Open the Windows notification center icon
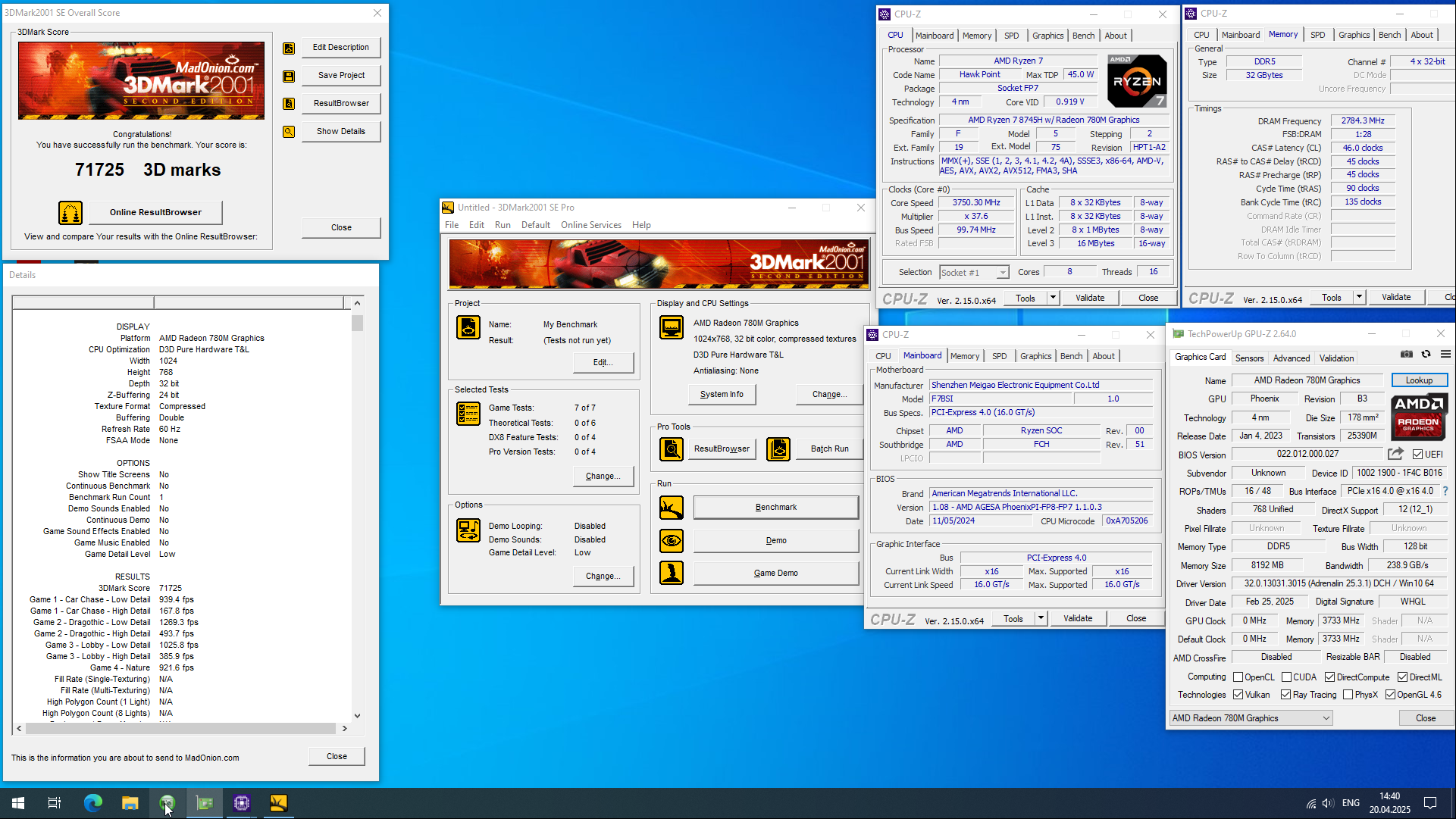This screenshot has width=1456, height=819. [1430, 803]
